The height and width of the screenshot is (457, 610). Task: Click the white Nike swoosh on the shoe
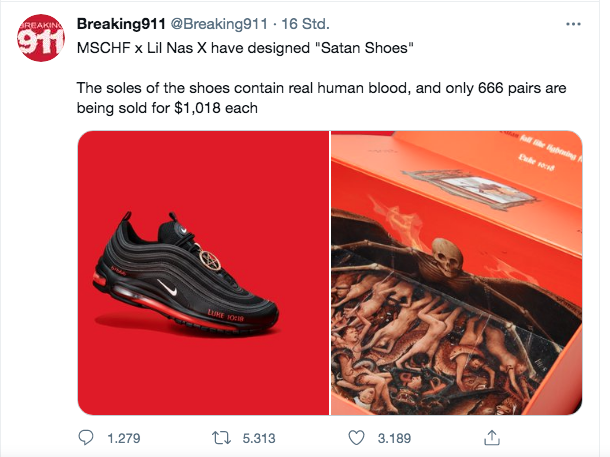tap(167, 287)
